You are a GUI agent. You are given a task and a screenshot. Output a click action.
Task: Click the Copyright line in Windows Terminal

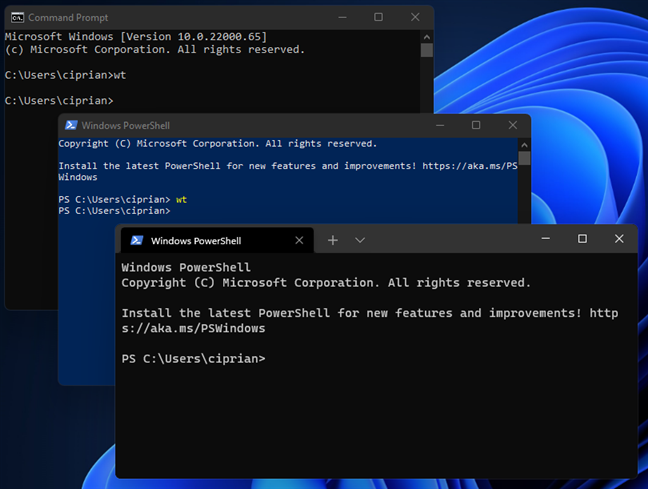326,283
